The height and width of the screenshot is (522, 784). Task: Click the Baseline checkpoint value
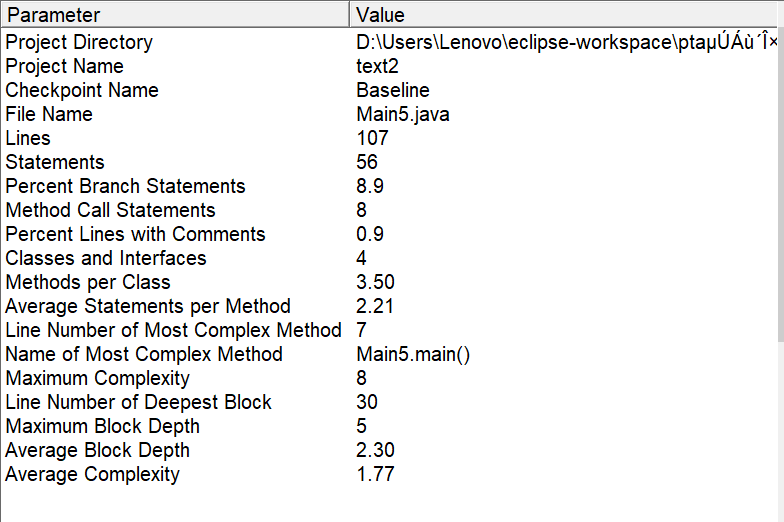[392, 90]
